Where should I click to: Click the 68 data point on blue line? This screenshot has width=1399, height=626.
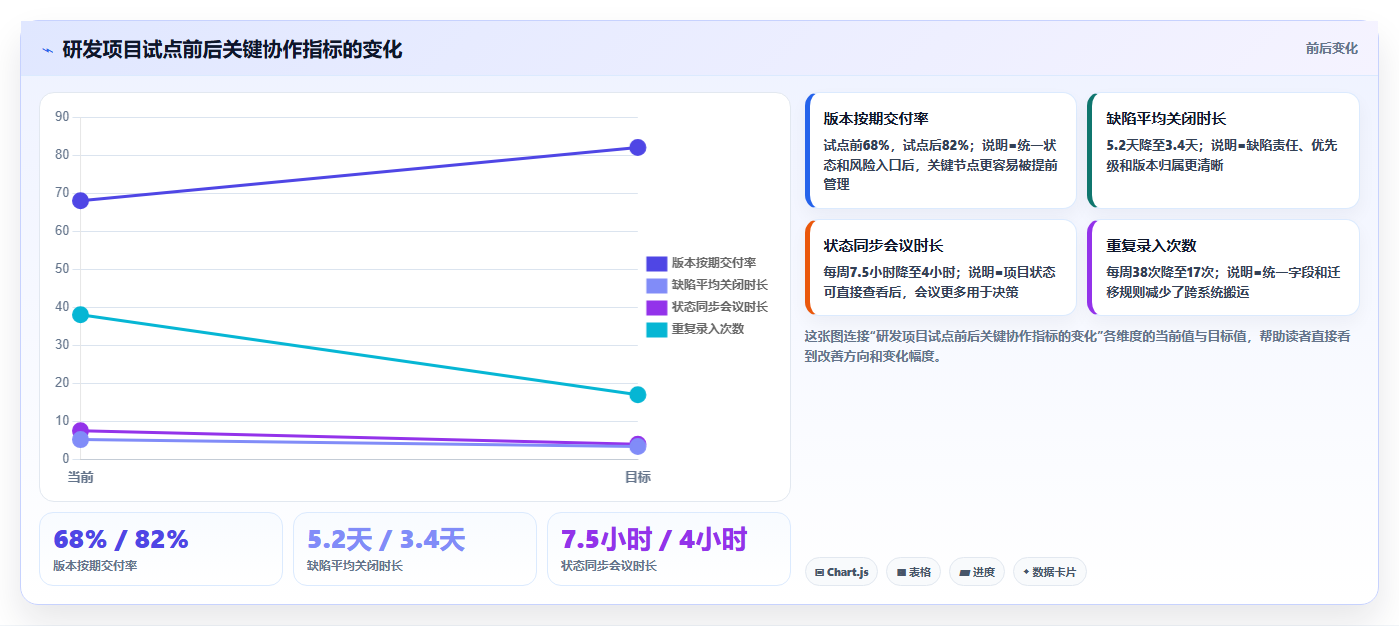[x=81, y=201]
